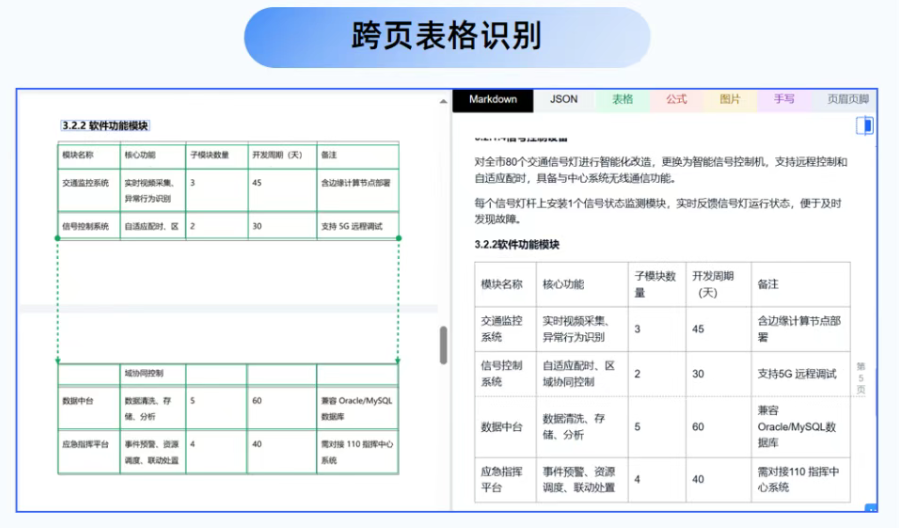Click the 第5页 page marker in result panel
The height and width of the screenshot is (528, 899).
861,378
